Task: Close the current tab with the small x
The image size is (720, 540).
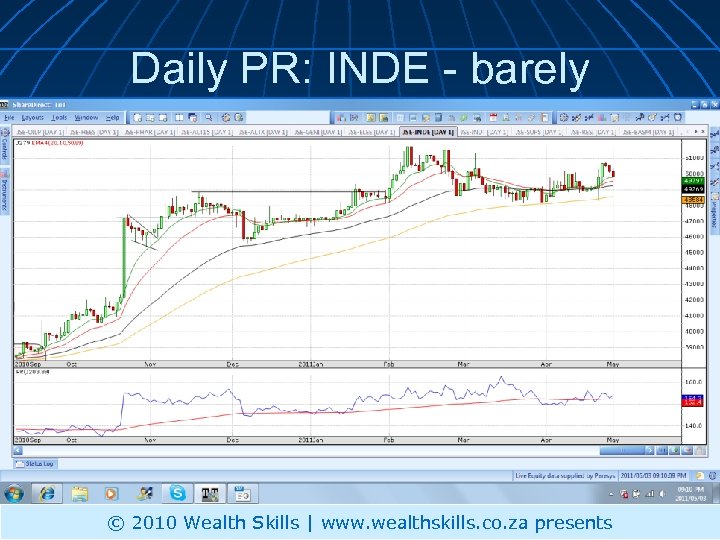Action: pos(703,131)
